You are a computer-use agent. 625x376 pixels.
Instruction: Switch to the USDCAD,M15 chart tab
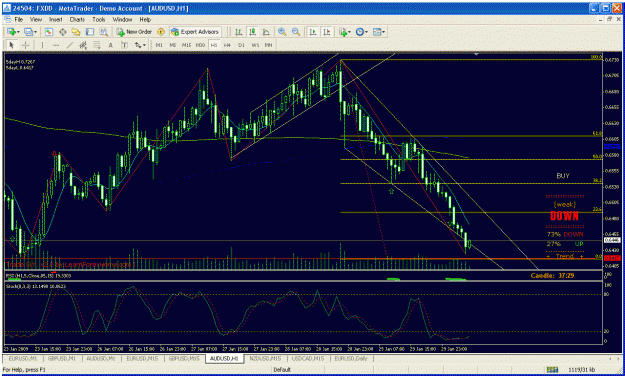tap(308, 358)
